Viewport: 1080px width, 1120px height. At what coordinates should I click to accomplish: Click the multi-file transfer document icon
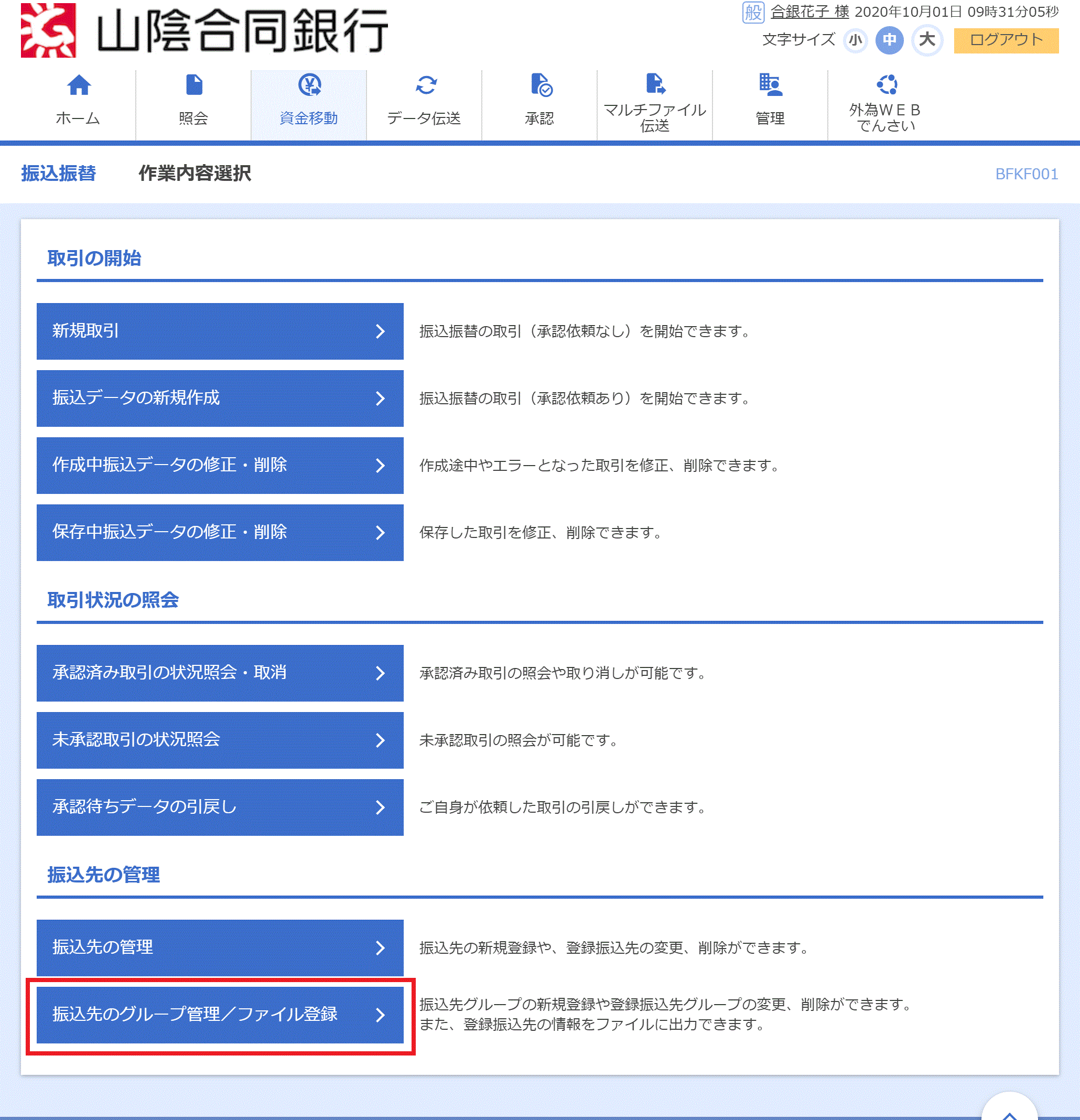point(655,83)
